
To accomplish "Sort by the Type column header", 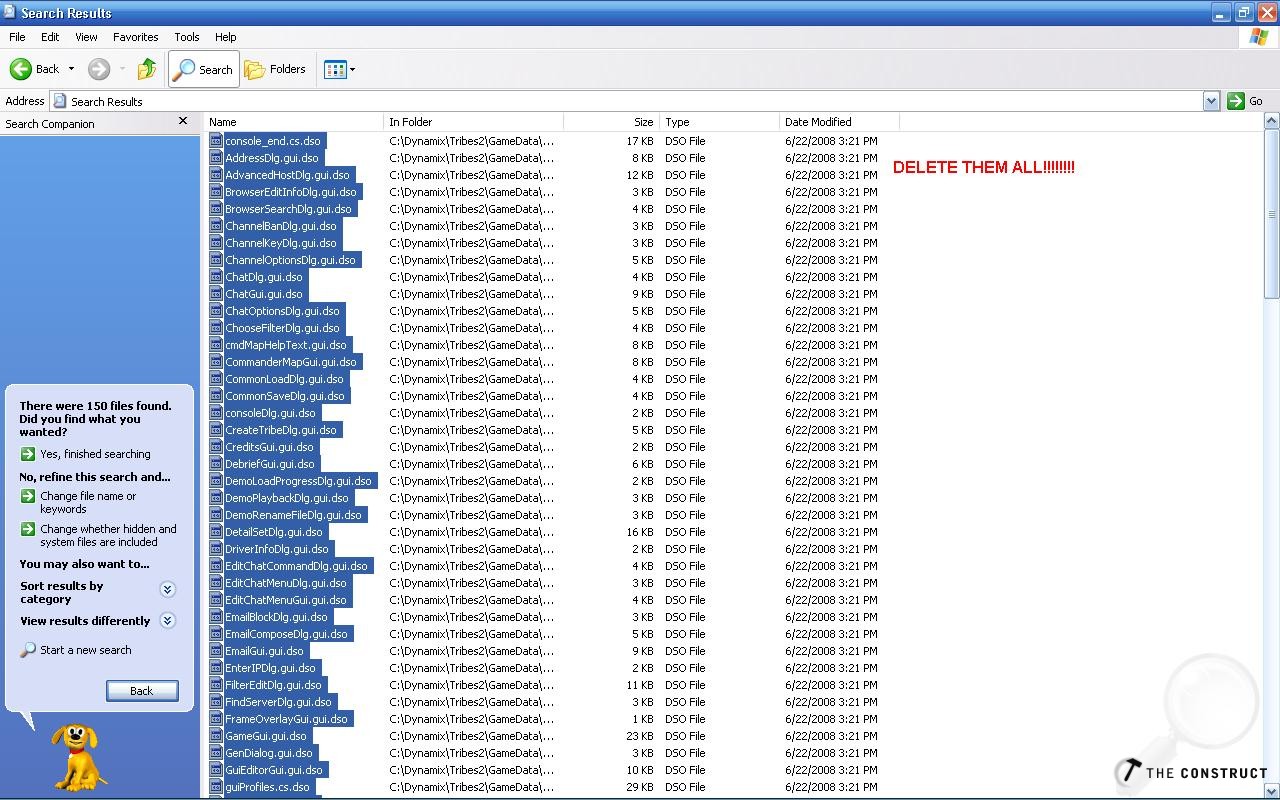I will click(719, 122).
